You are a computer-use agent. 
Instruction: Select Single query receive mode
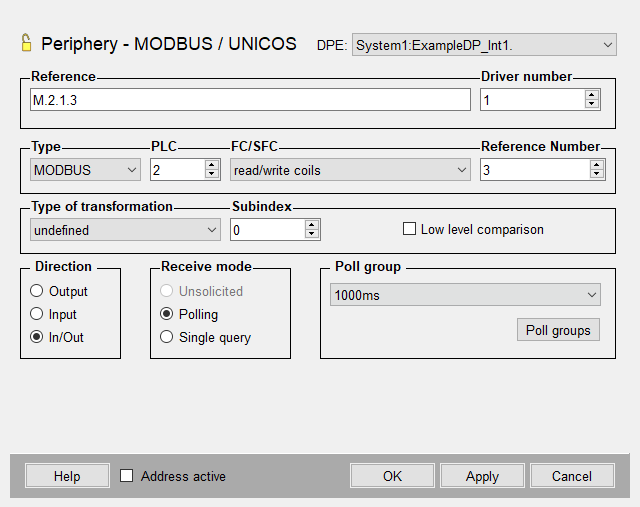(167, 337)
